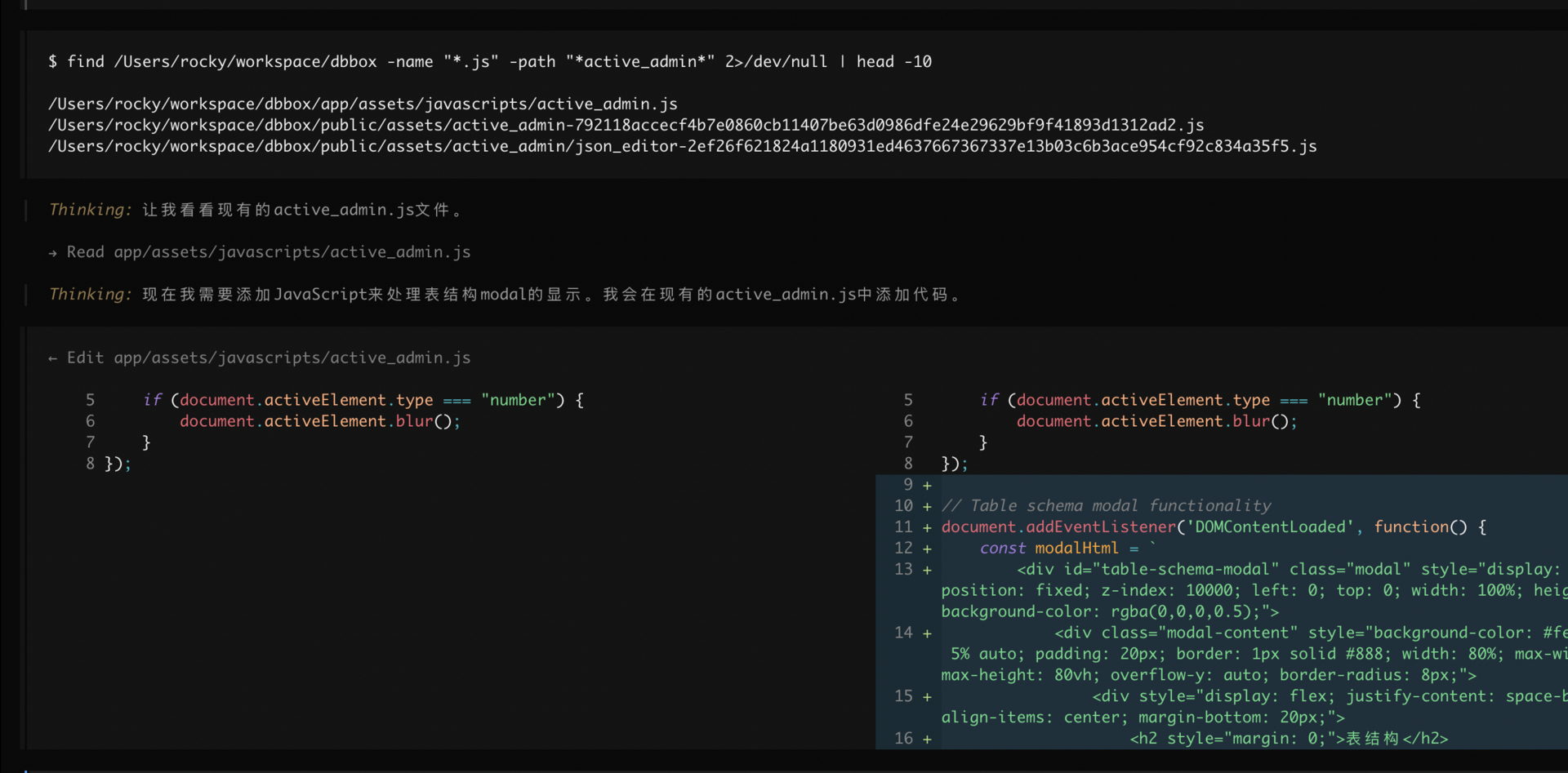Click line number 5 in the left diff pane

90,401
